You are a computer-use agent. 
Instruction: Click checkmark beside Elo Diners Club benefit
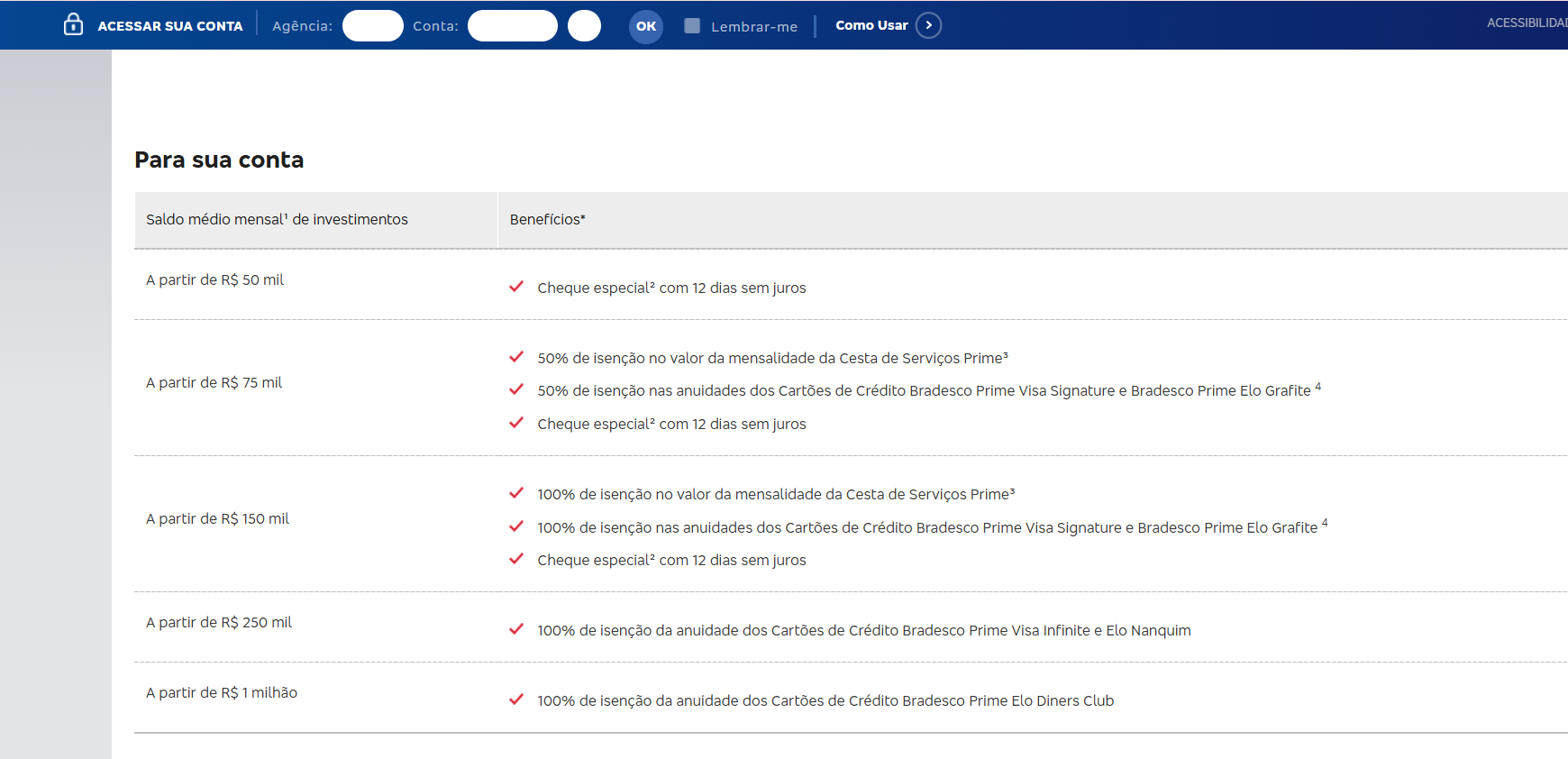[x=516, y=700]
